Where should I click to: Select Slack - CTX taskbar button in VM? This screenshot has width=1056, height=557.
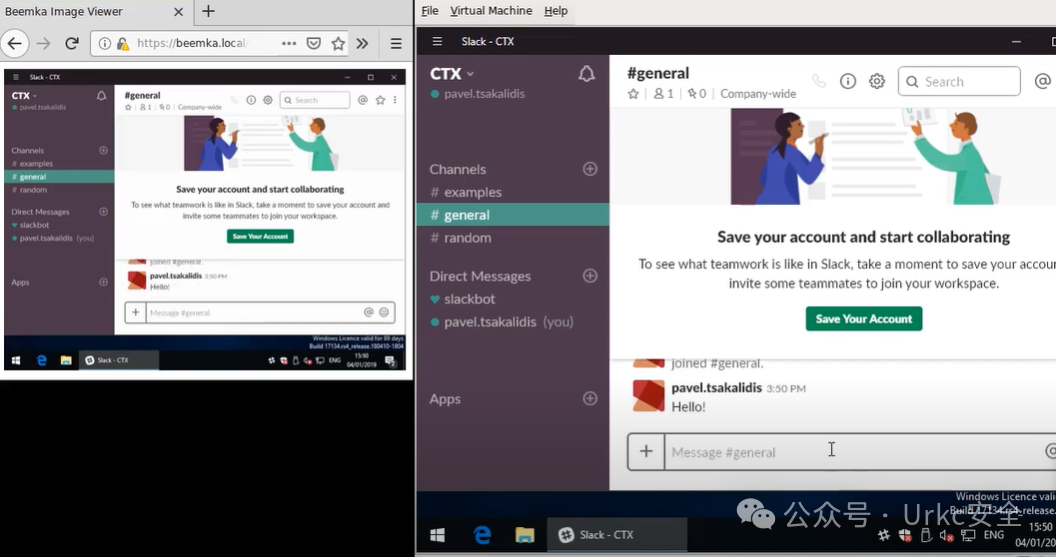tap(617, 535)
